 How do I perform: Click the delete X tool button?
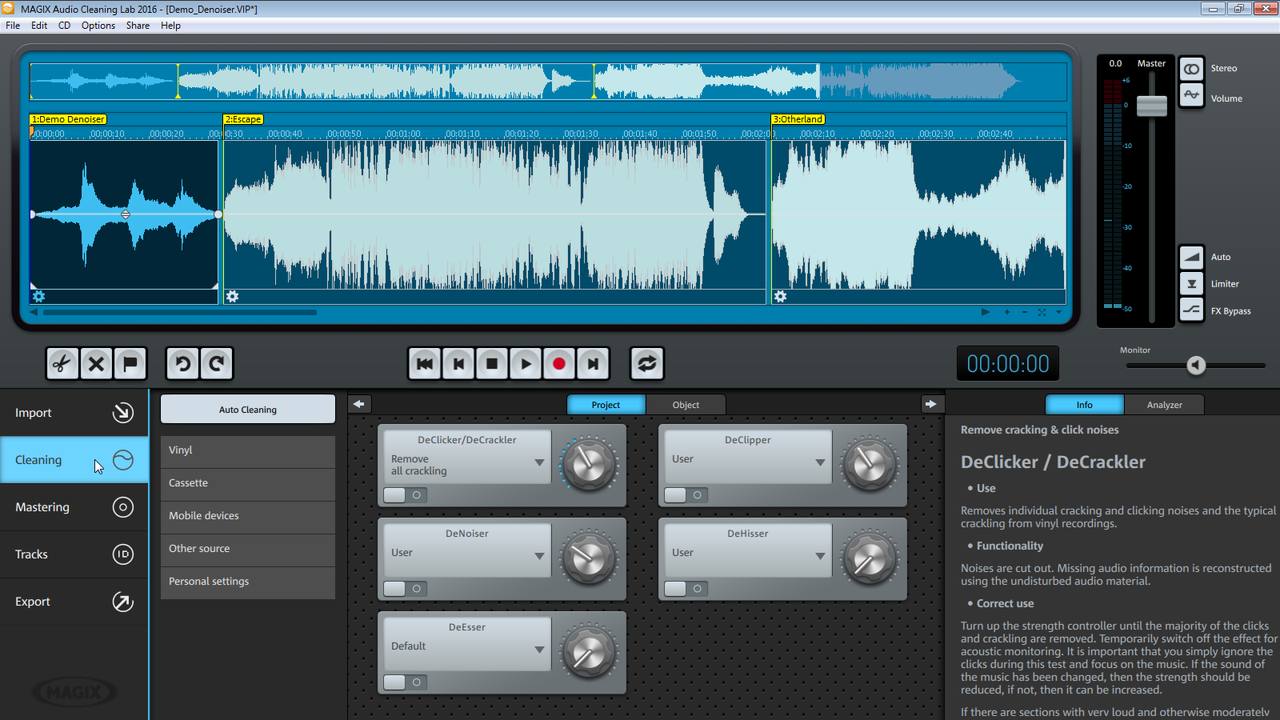click(96, 364)
